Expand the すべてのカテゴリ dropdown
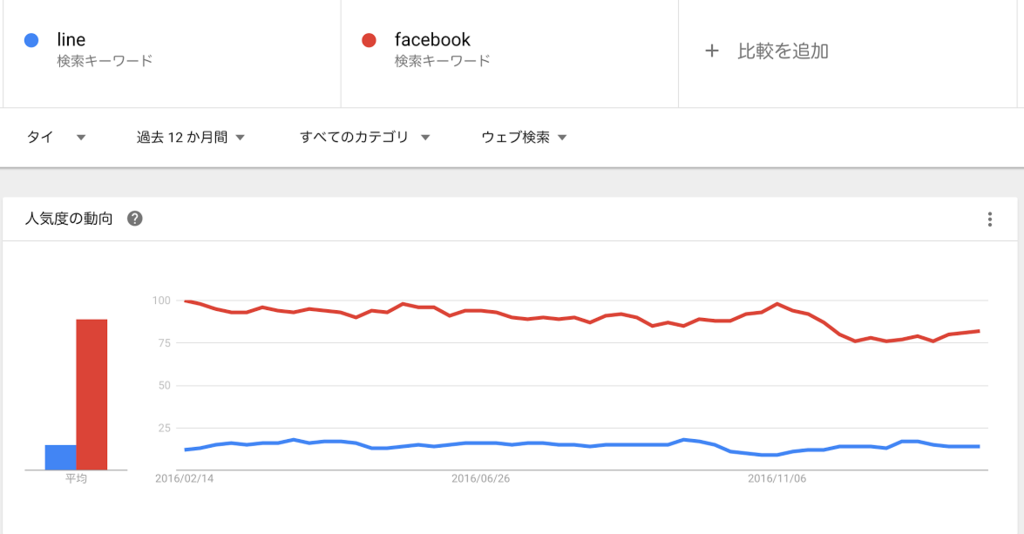Viewport: 1024px width, 534px height. point(365,137)
